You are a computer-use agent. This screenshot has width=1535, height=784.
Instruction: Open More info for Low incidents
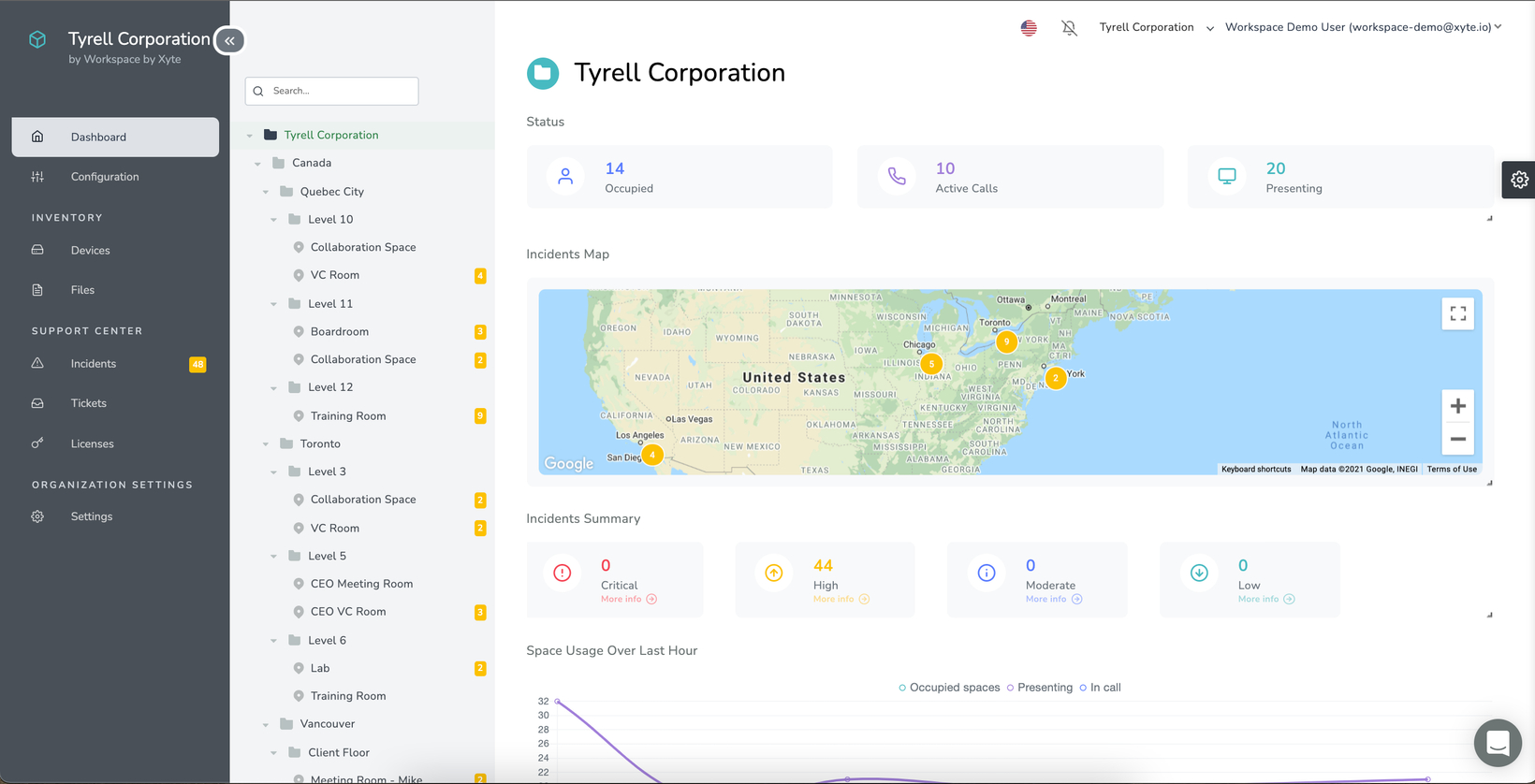tap(1266, 599)
